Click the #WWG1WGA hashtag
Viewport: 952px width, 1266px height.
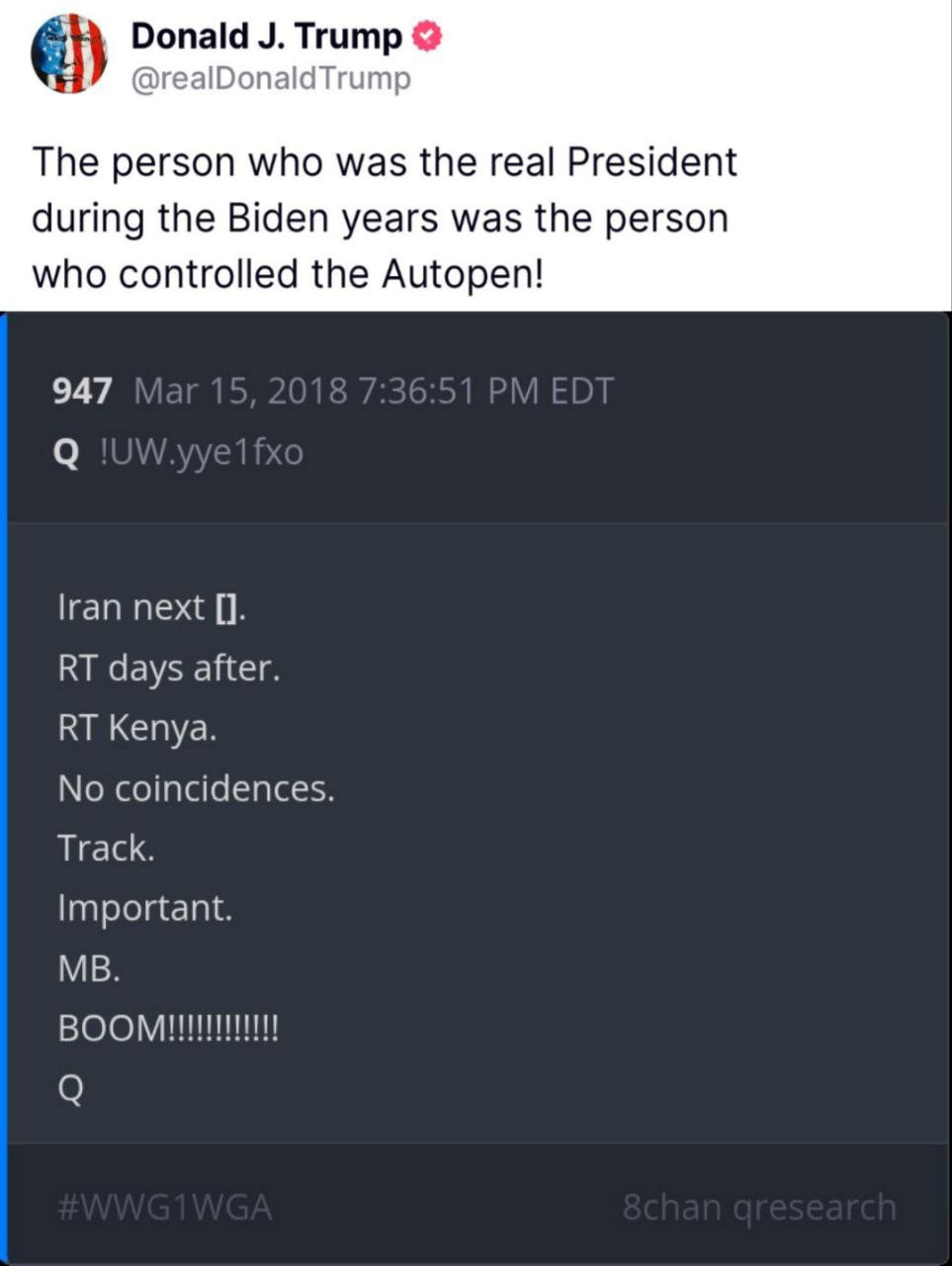pyautogui.click(x=165, y=1207)
